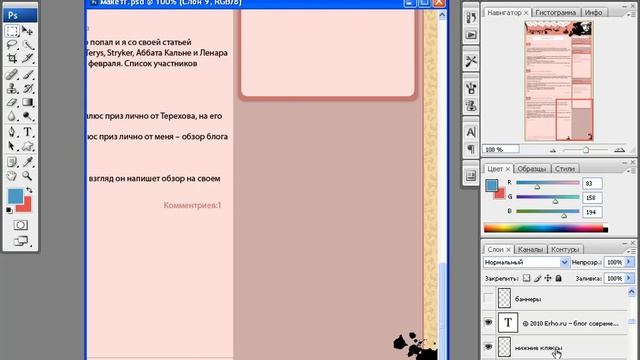Select the Hand tool
Image resolution: width=640 pixels, height=360 pixels.
pyautogui.click(x=12, y=176)
